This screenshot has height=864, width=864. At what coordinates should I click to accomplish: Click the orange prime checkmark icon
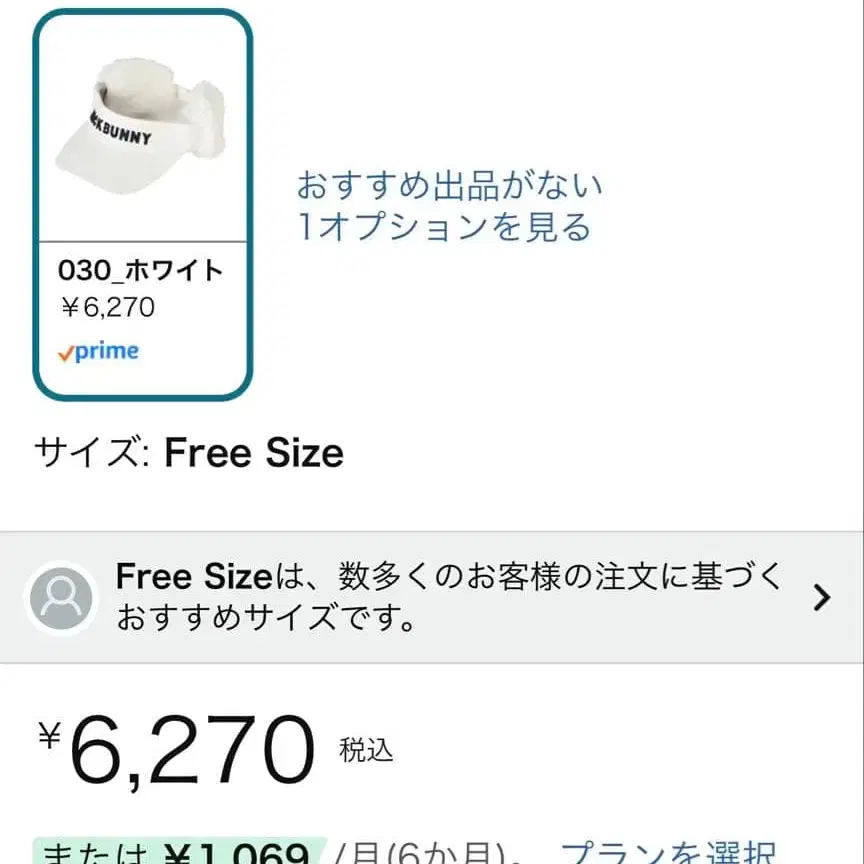tap(66, 354)
